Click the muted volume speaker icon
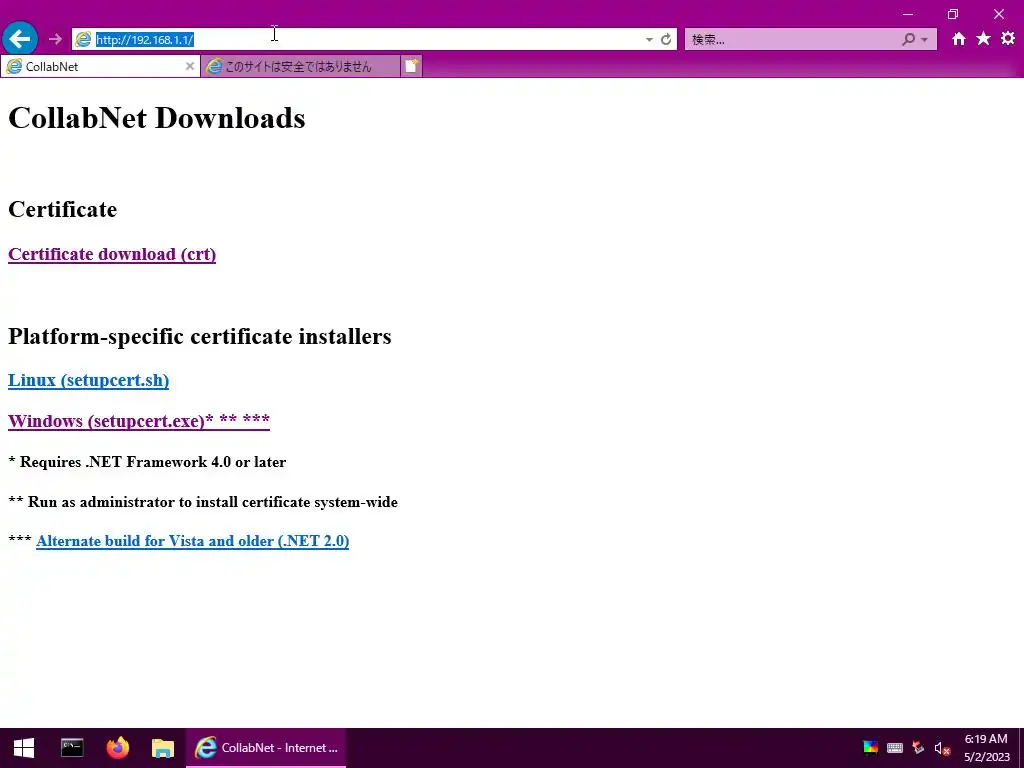This screenshot has width=1024, height=768. tap(942, 748)
